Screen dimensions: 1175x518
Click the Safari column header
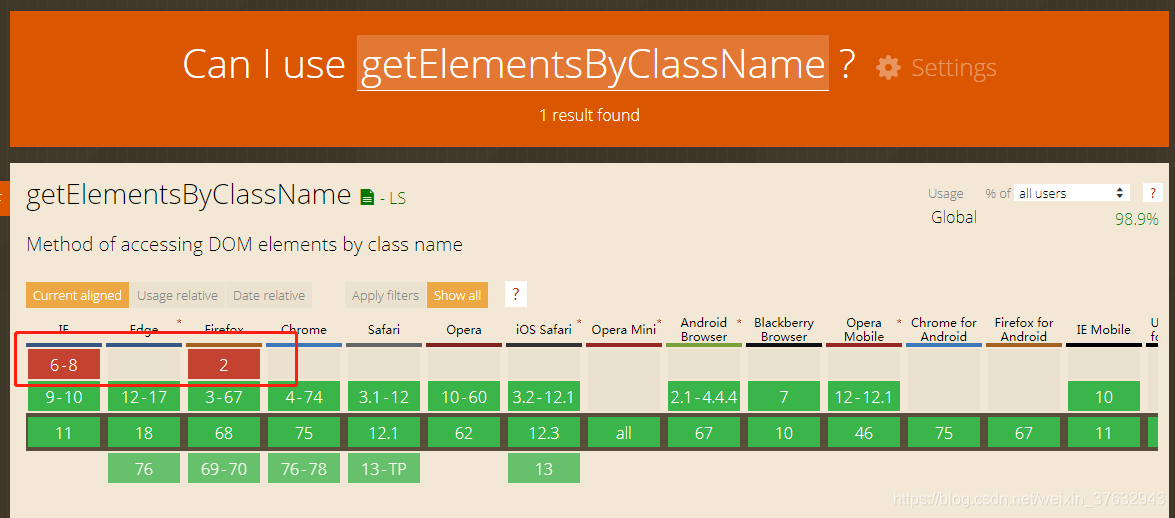384,330
